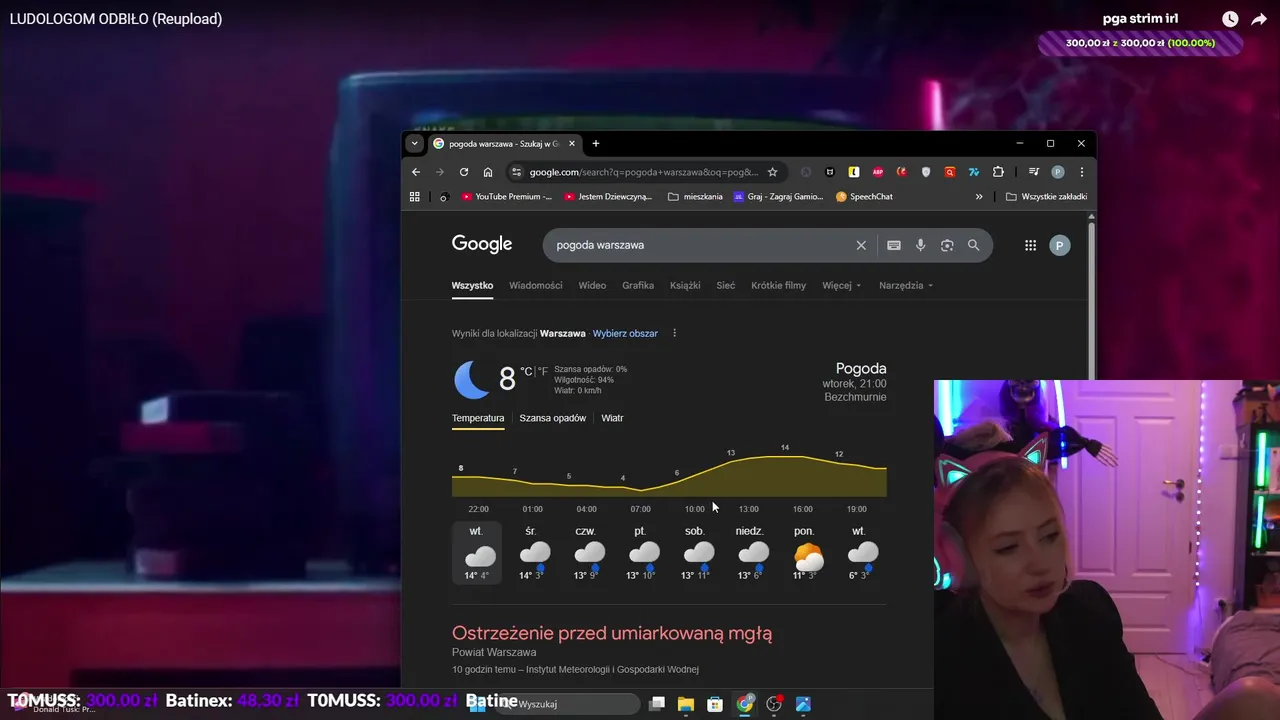Open the browser home page
This screenshot has width=1280, height=720.
click(x=488, y=172)
